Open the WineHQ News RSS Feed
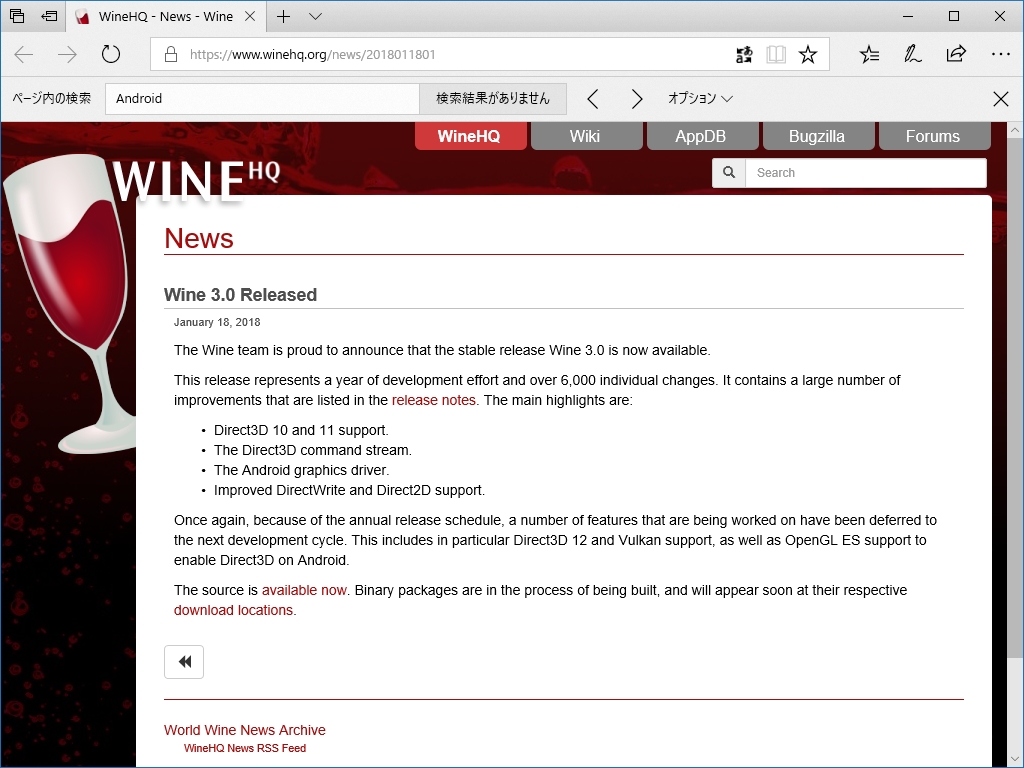Viewport: 1024px width, 768px height. (245, 747)
